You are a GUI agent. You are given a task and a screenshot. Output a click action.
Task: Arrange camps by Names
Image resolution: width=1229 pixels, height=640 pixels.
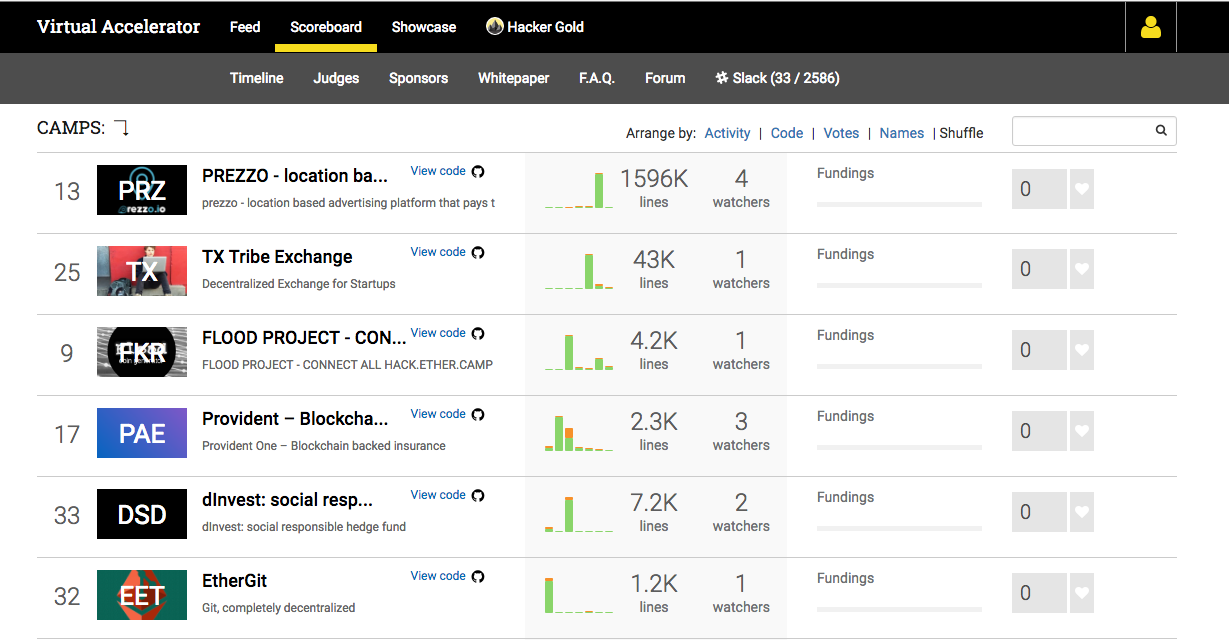[901, 133]
